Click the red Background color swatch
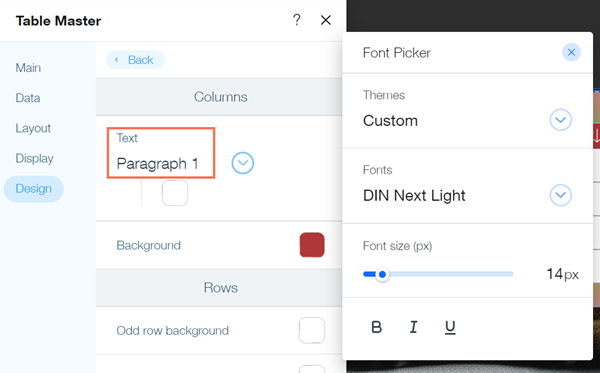The image size is (600, 373). (x=312, y=245)
